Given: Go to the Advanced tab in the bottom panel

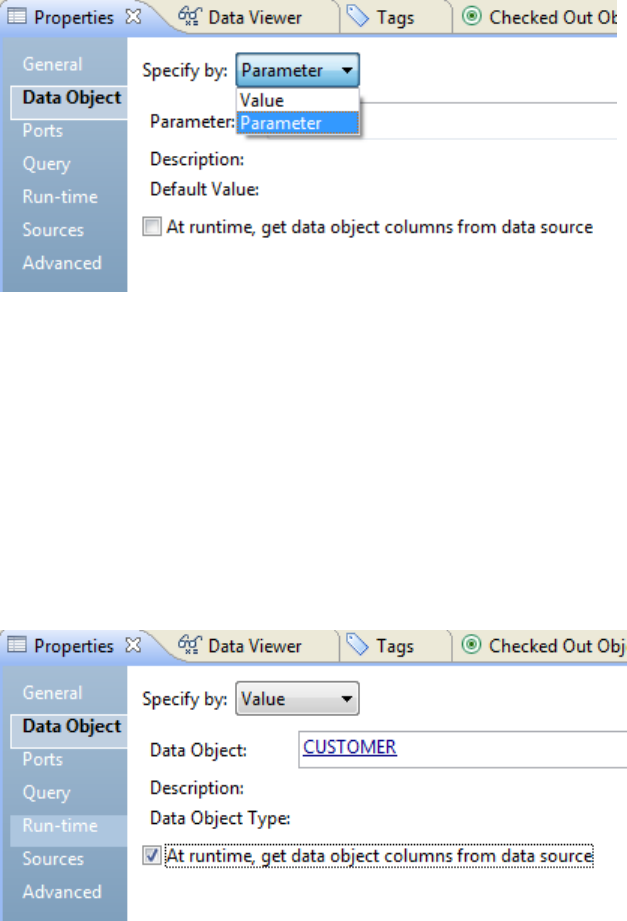Looking at the screenshot, I should [x=62, y=892].
